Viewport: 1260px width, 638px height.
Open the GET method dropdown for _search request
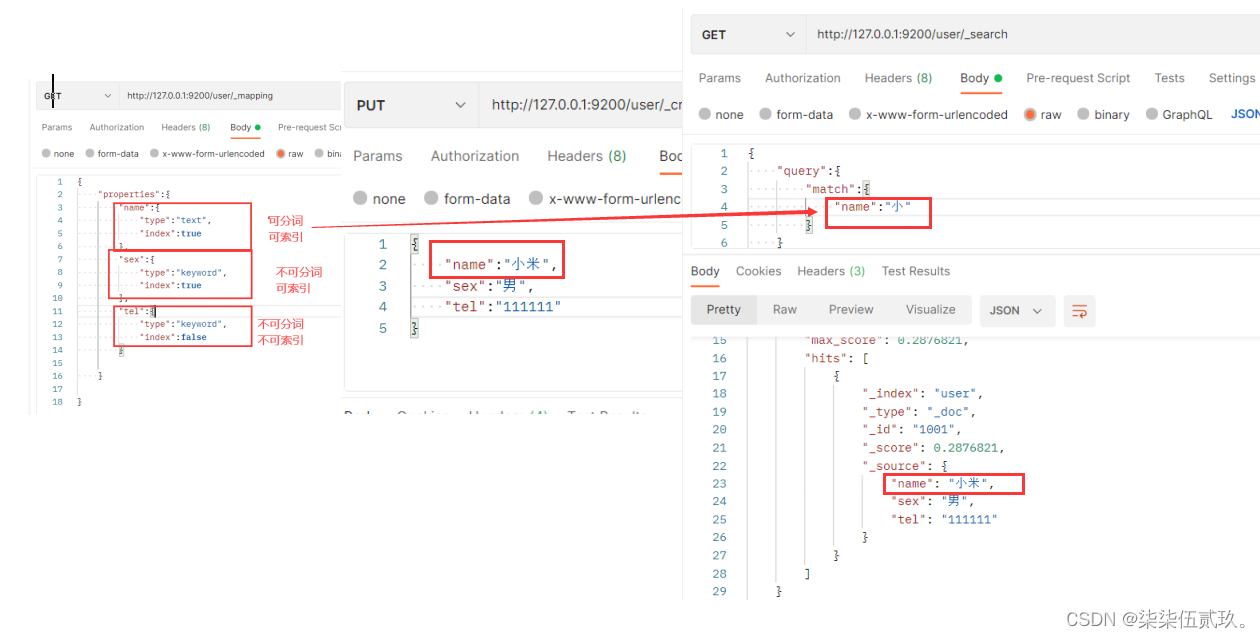[748, 34]
